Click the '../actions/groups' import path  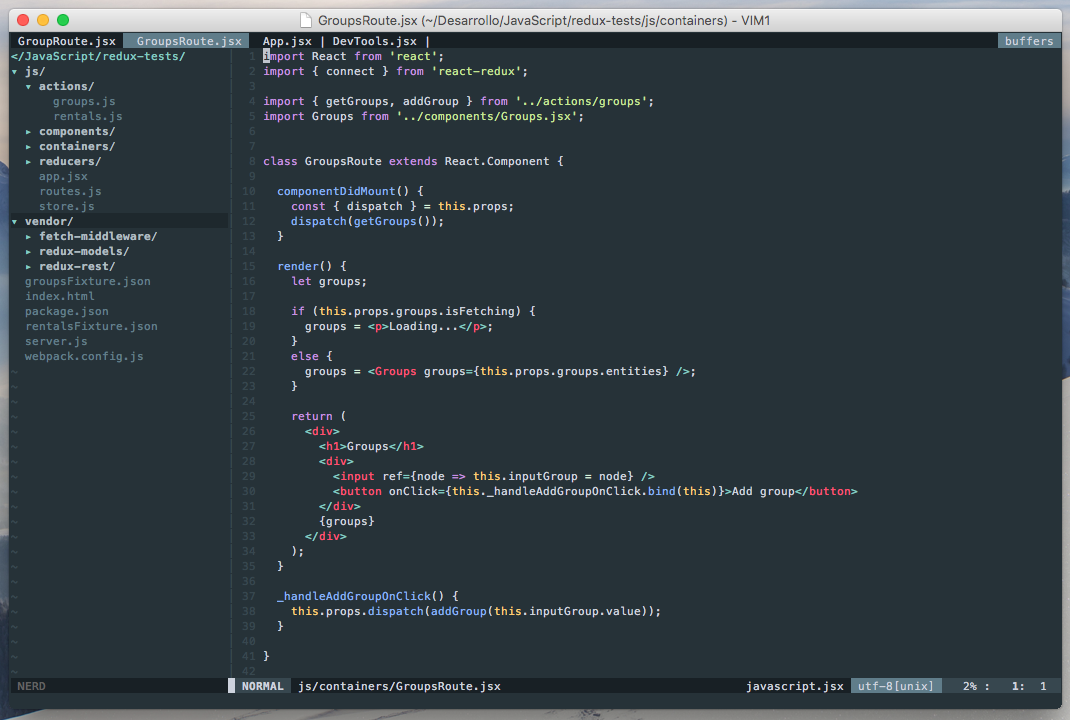tap(581, 102)
